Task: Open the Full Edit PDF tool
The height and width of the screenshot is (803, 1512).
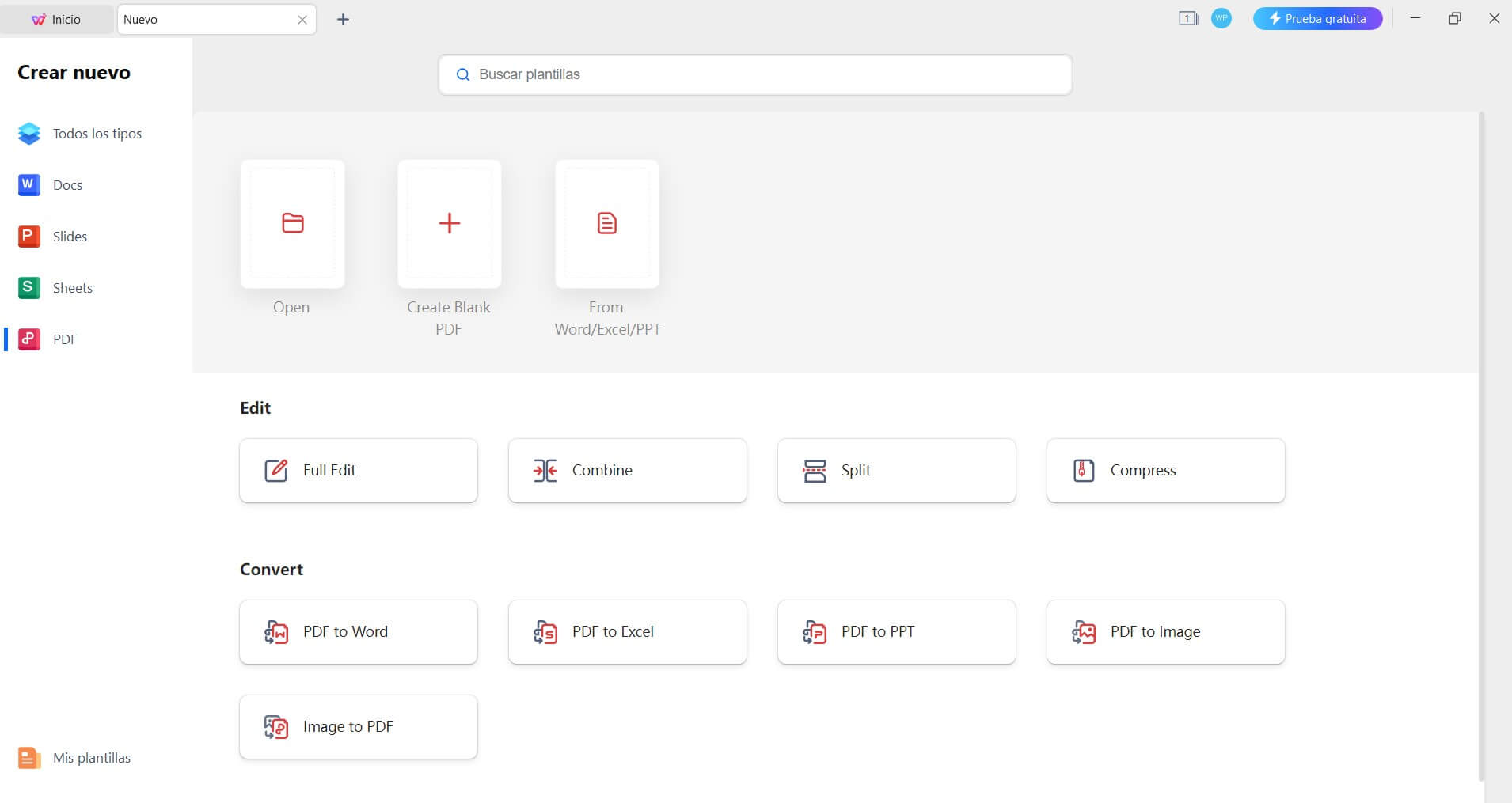Action: coord(358,471)
